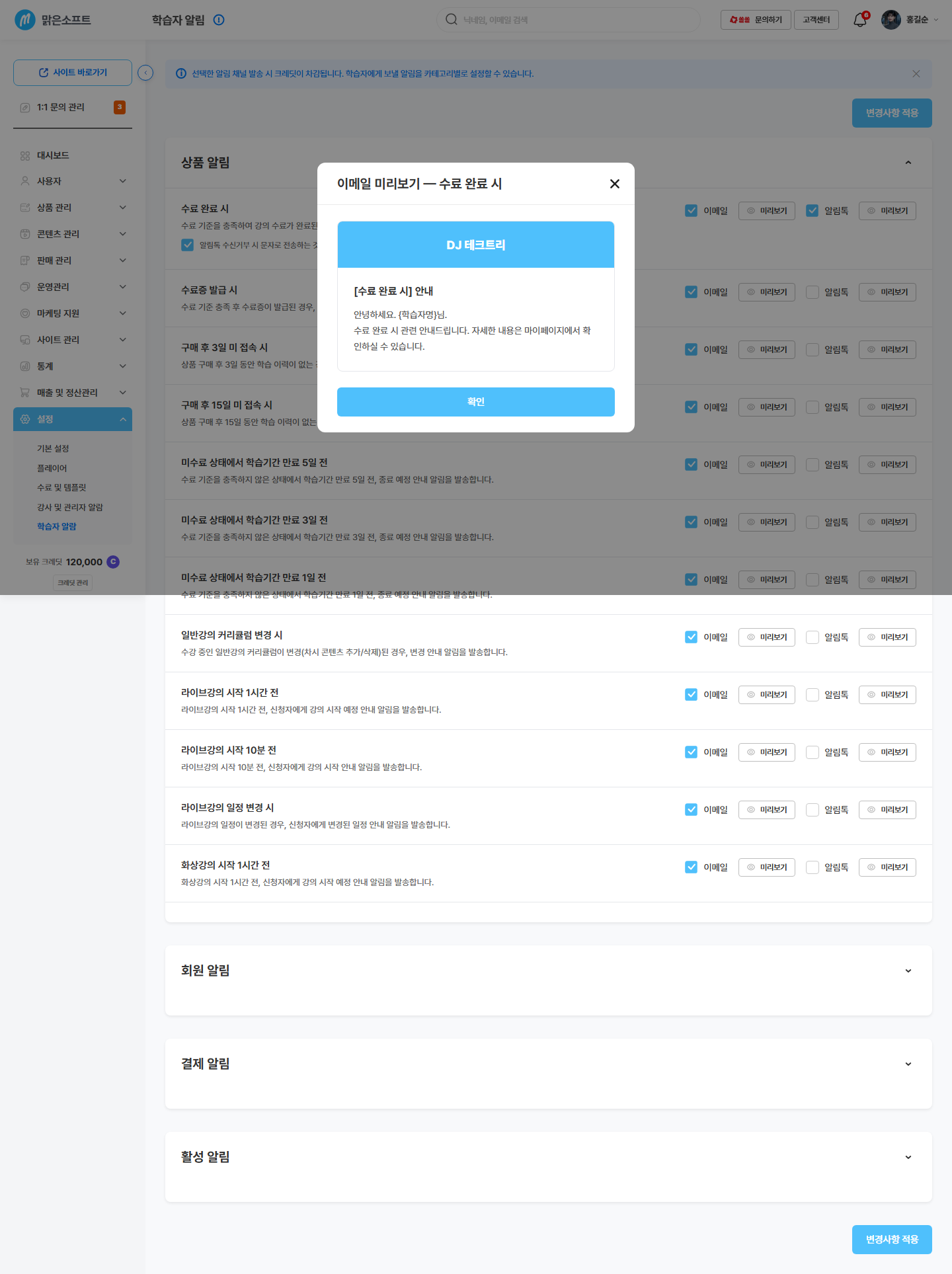Toggle 이메일 for 라이브강의 일정 변경 시
Screen dimensions: 952x1274
692,810
